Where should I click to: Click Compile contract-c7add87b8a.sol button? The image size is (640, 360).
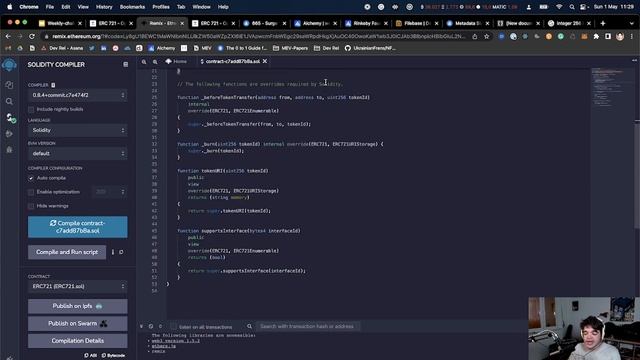pyautogui.click(x=78, y=227)
